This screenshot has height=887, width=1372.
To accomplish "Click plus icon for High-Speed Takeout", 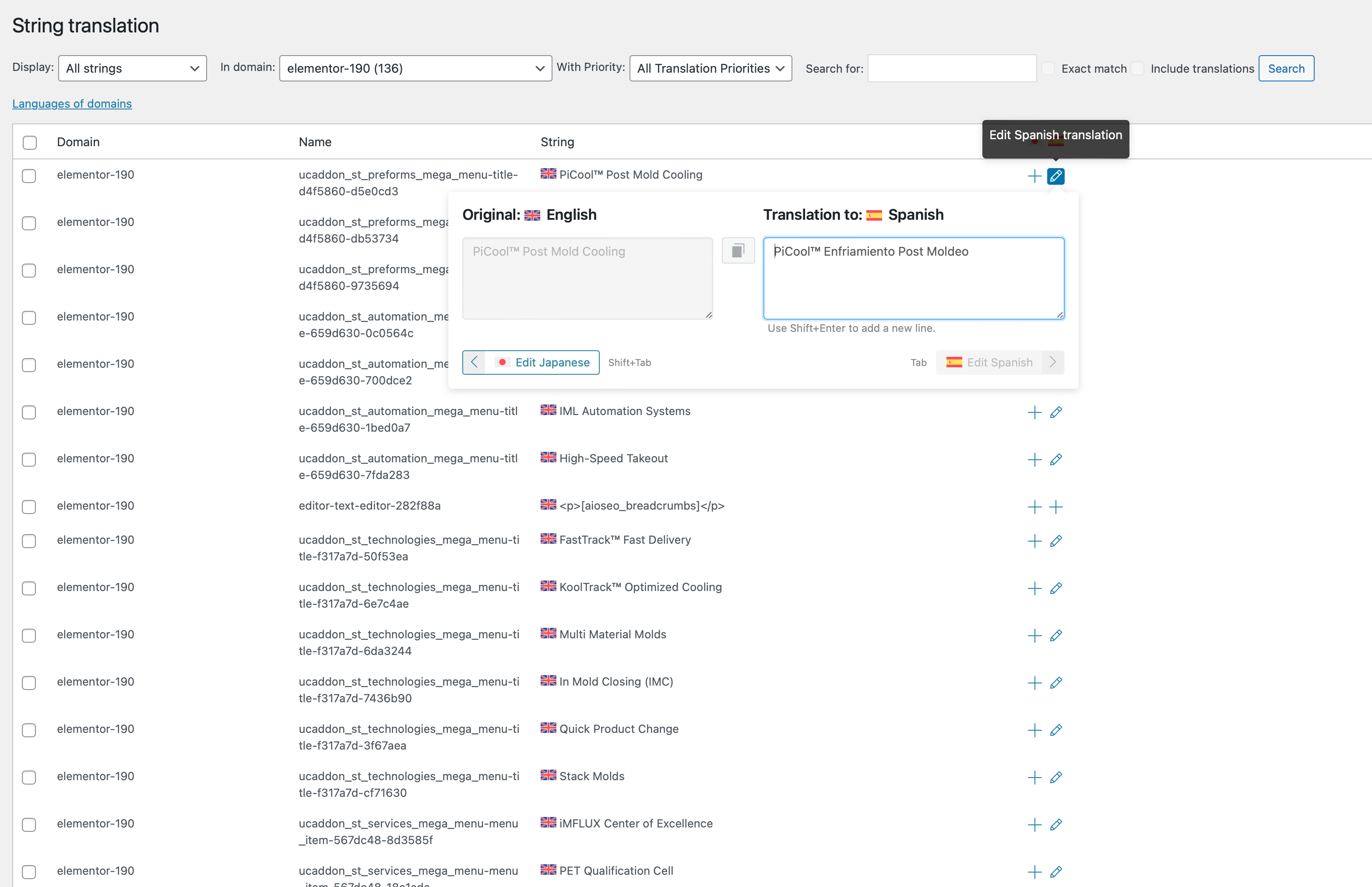I will 1034,460.
